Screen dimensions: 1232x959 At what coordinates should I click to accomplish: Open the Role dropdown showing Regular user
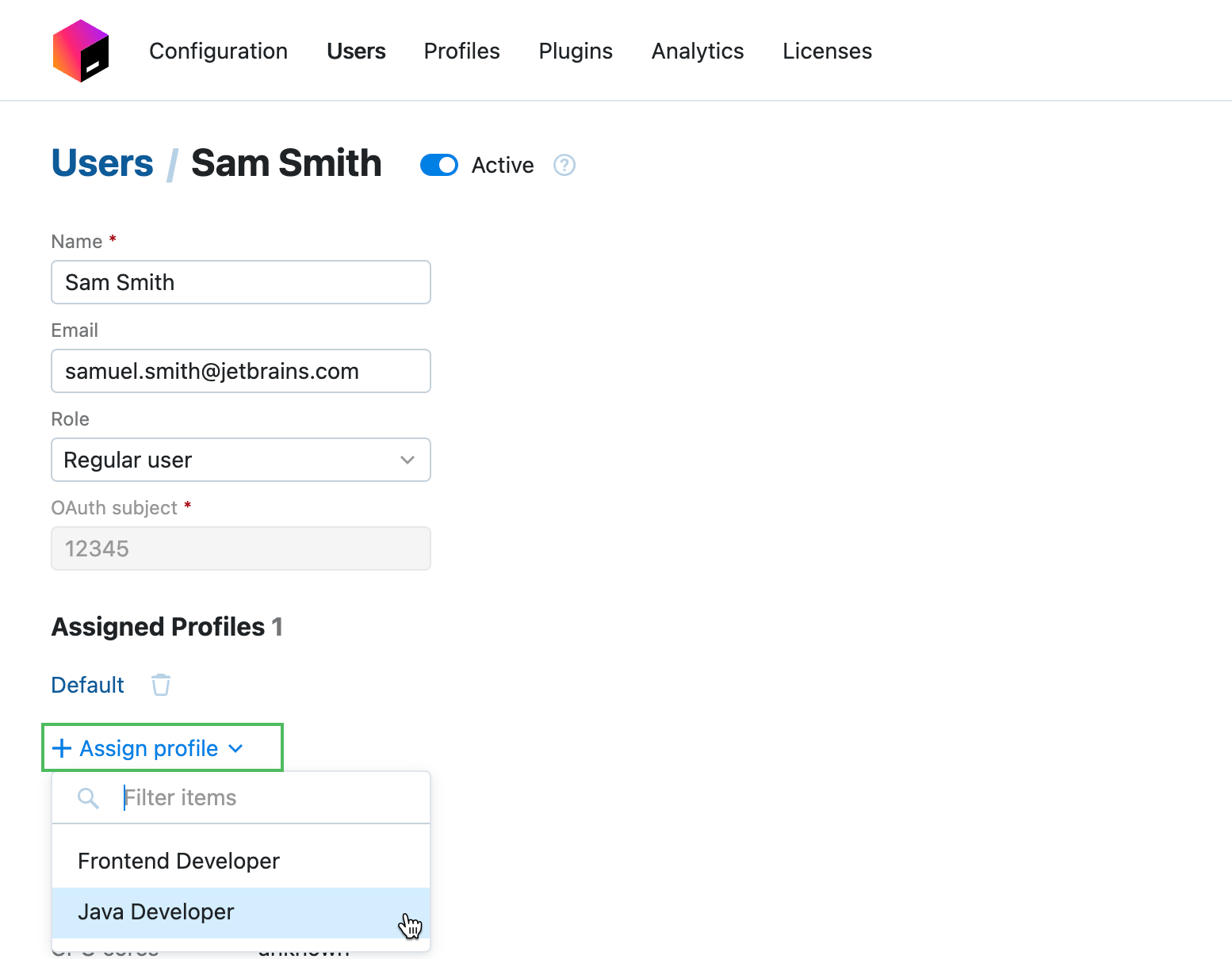[240, 460]
